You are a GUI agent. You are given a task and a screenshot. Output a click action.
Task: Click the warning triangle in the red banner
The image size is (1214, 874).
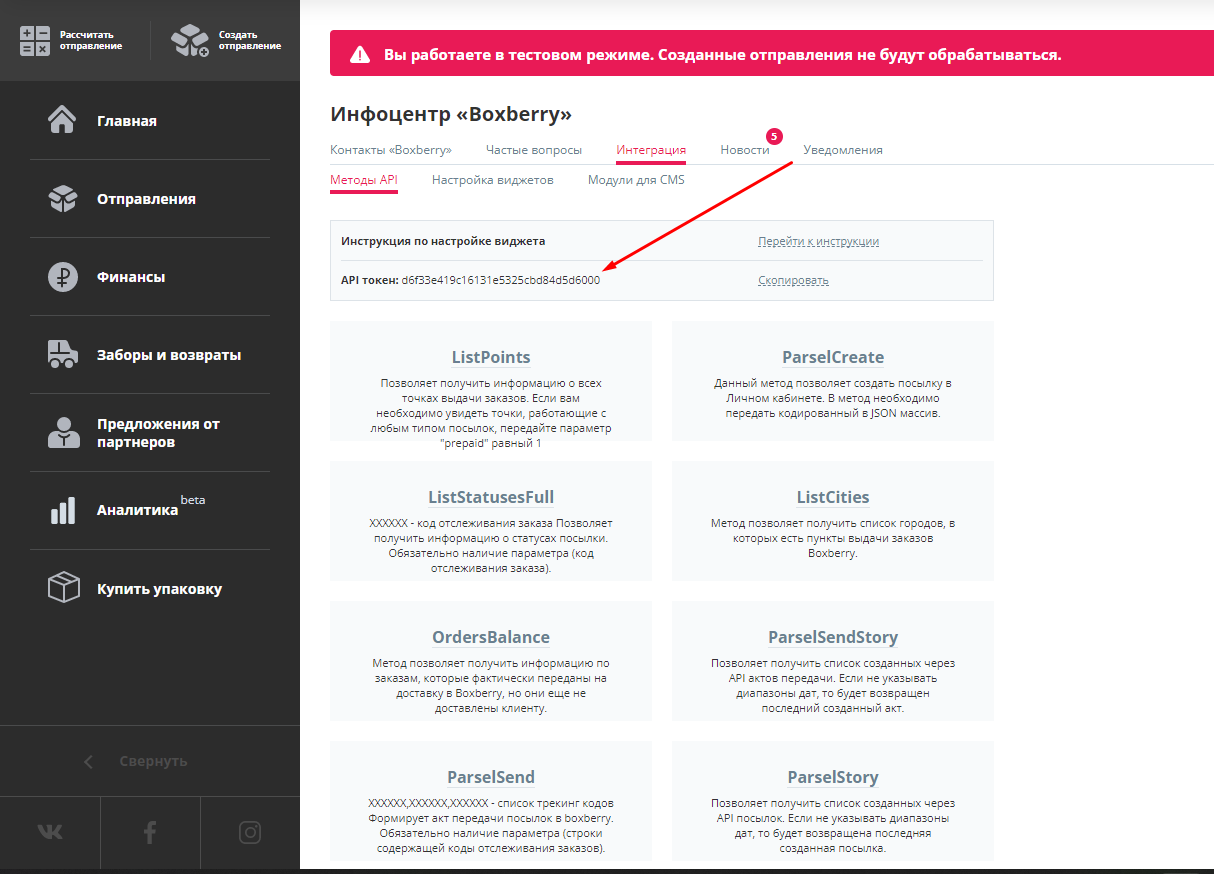click(359, 55)
